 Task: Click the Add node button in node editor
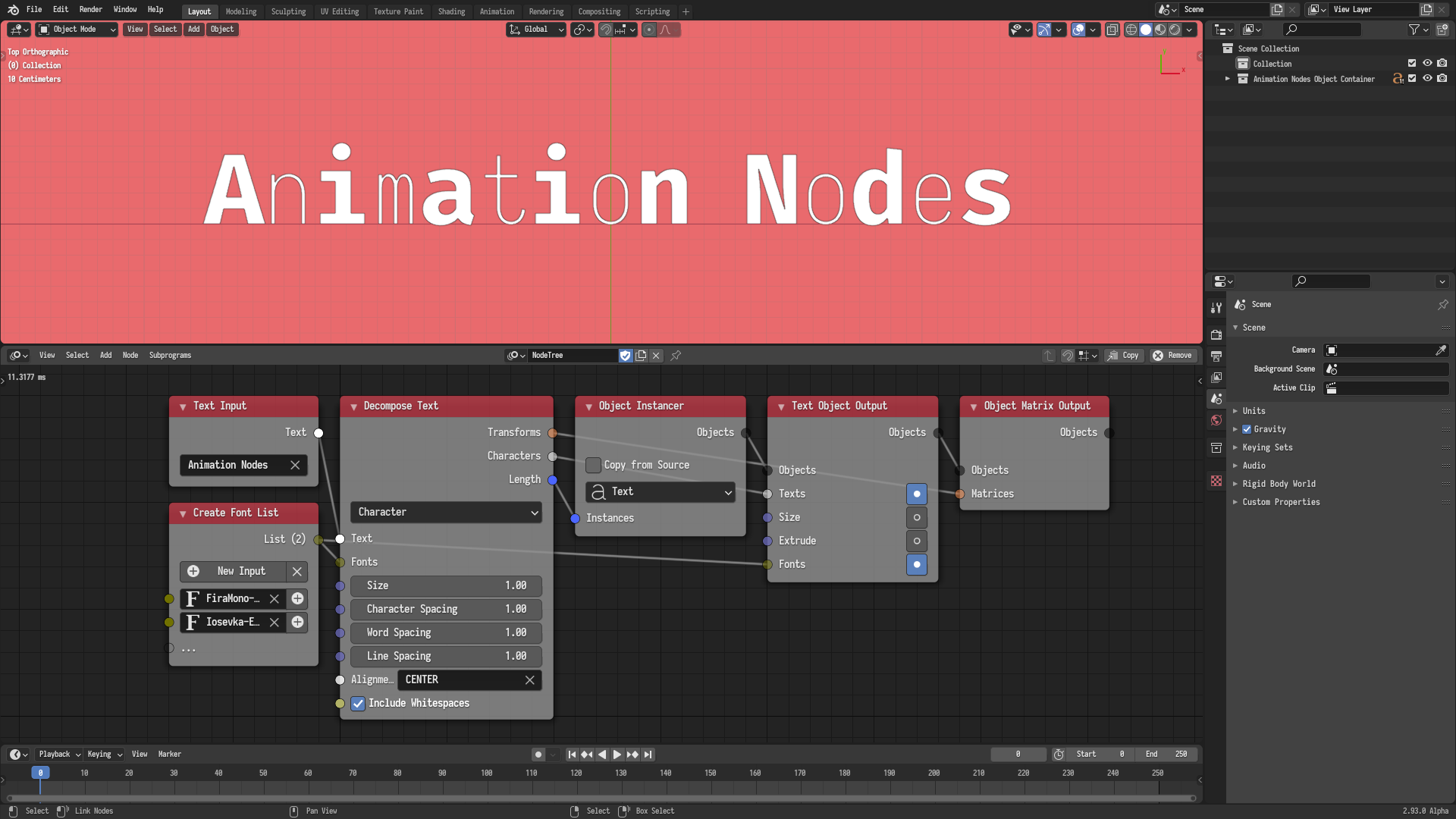tap(106, 355)
